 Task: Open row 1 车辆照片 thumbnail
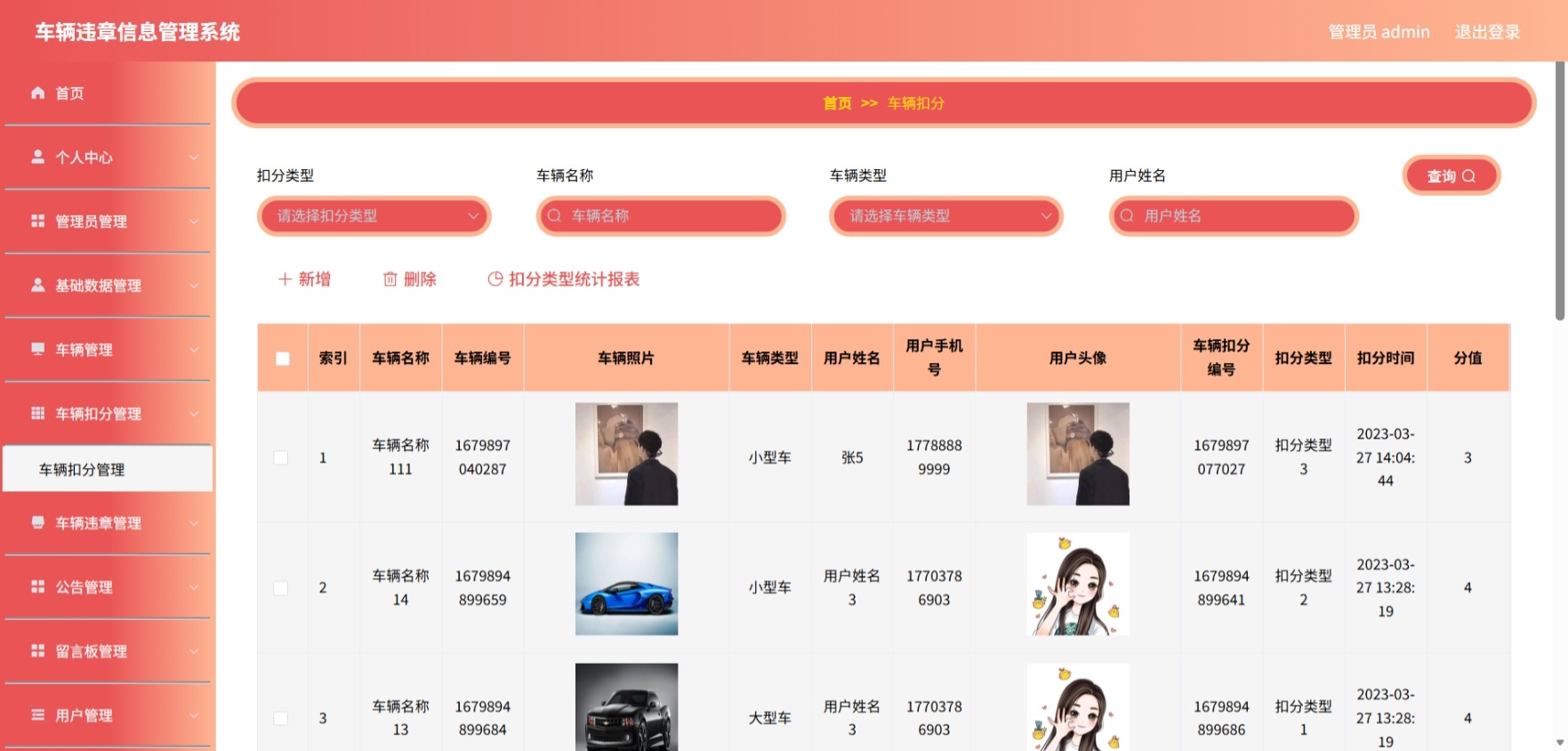pyautogui.click(x=626, y=454)
